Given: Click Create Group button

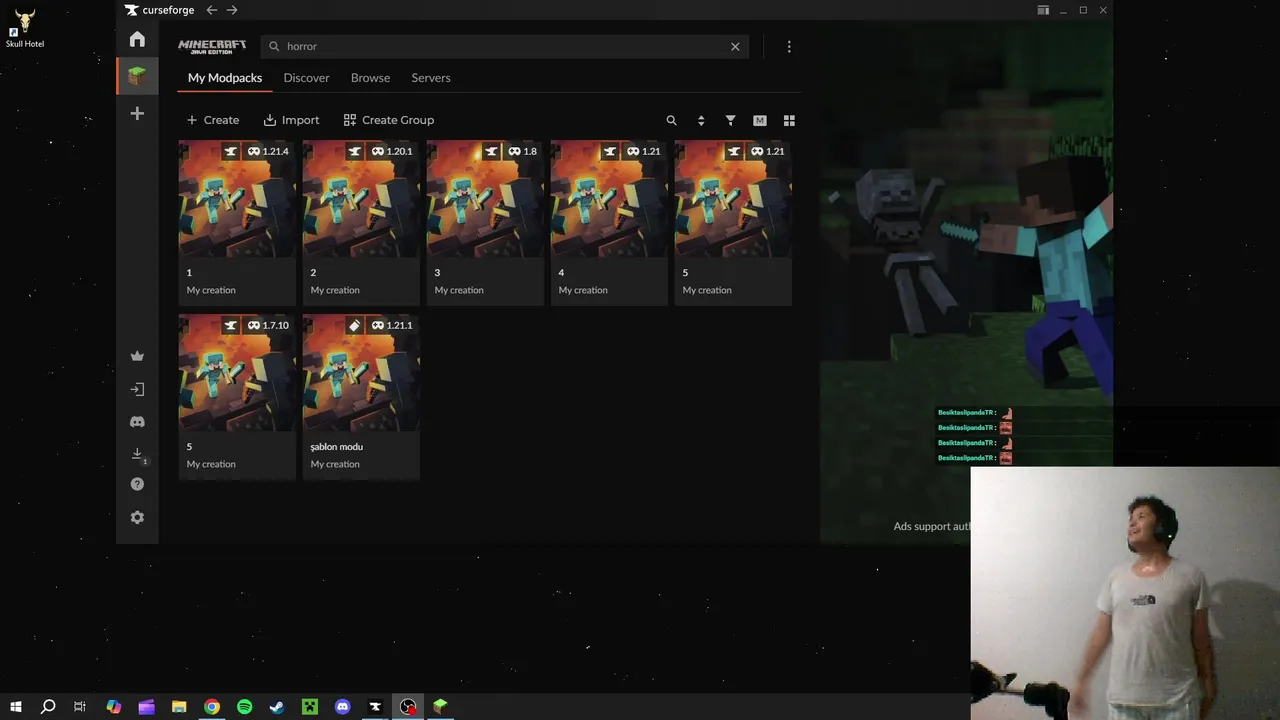Looking at the screenshot, I should pos(388,120).
